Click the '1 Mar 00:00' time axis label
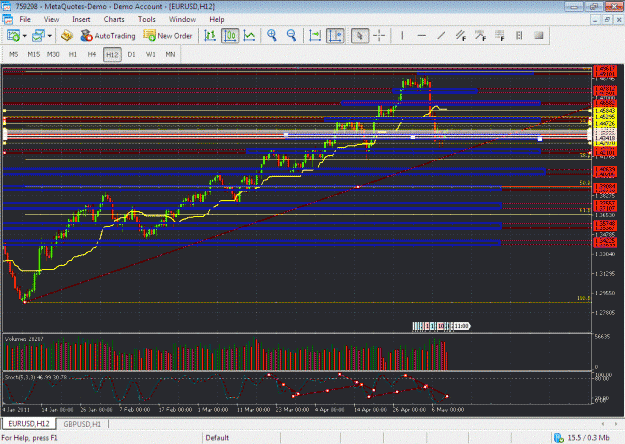 (213, 409)
